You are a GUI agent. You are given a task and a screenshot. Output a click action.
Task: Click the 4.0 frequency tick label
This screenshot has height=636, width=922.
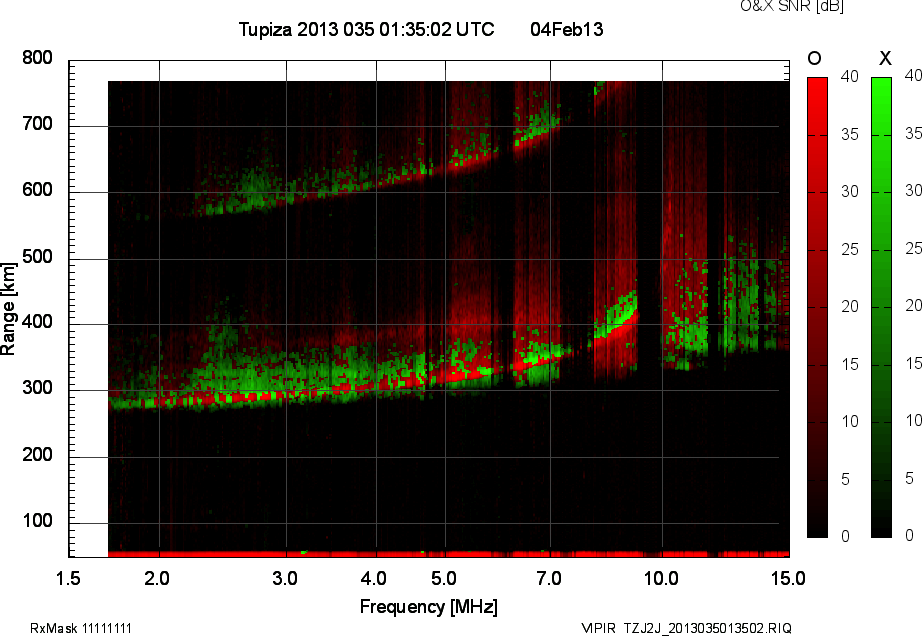(x=374, y=578)
